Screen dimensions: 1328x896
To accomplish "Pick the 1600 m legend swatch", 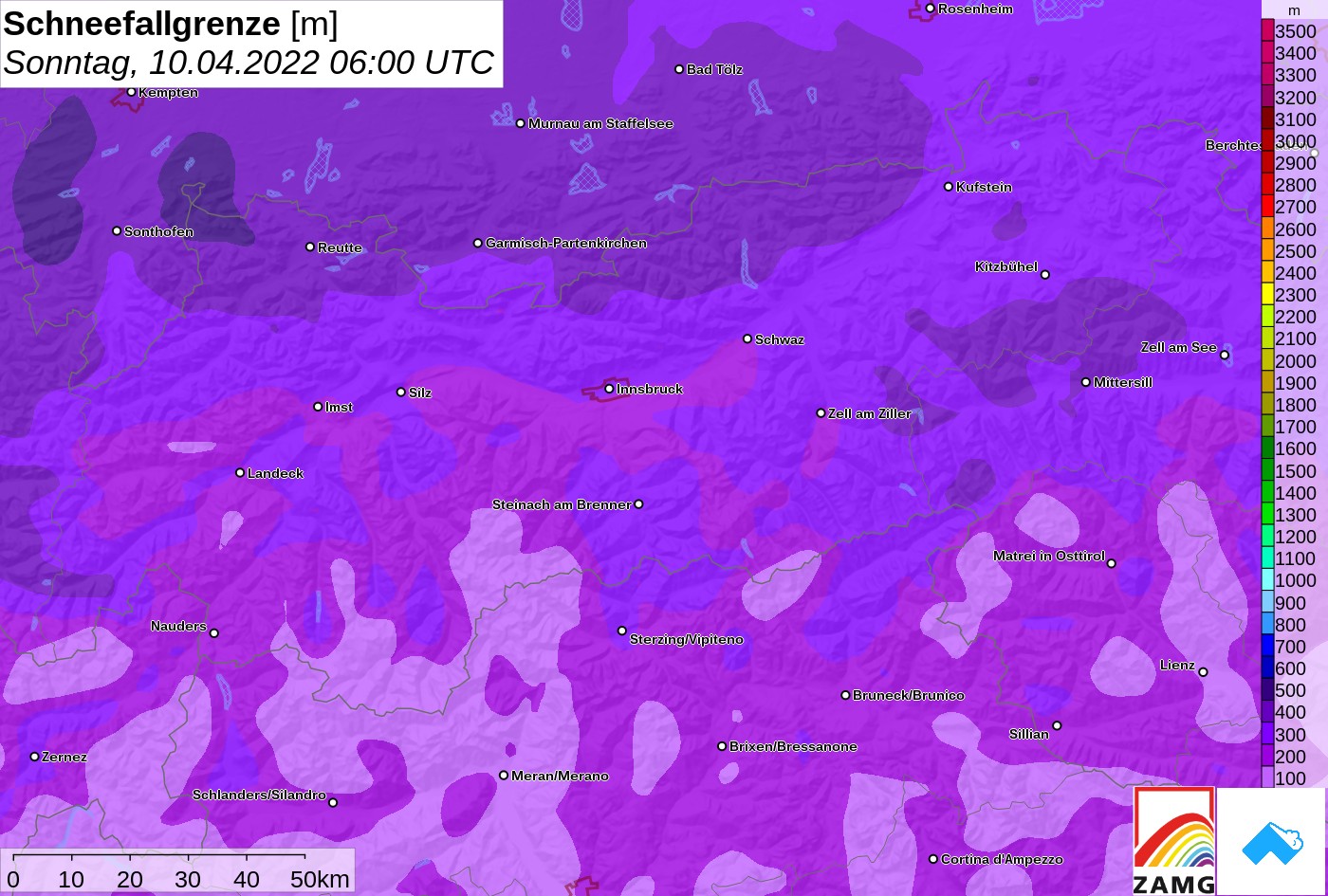I will click(x=1267, y=448).
